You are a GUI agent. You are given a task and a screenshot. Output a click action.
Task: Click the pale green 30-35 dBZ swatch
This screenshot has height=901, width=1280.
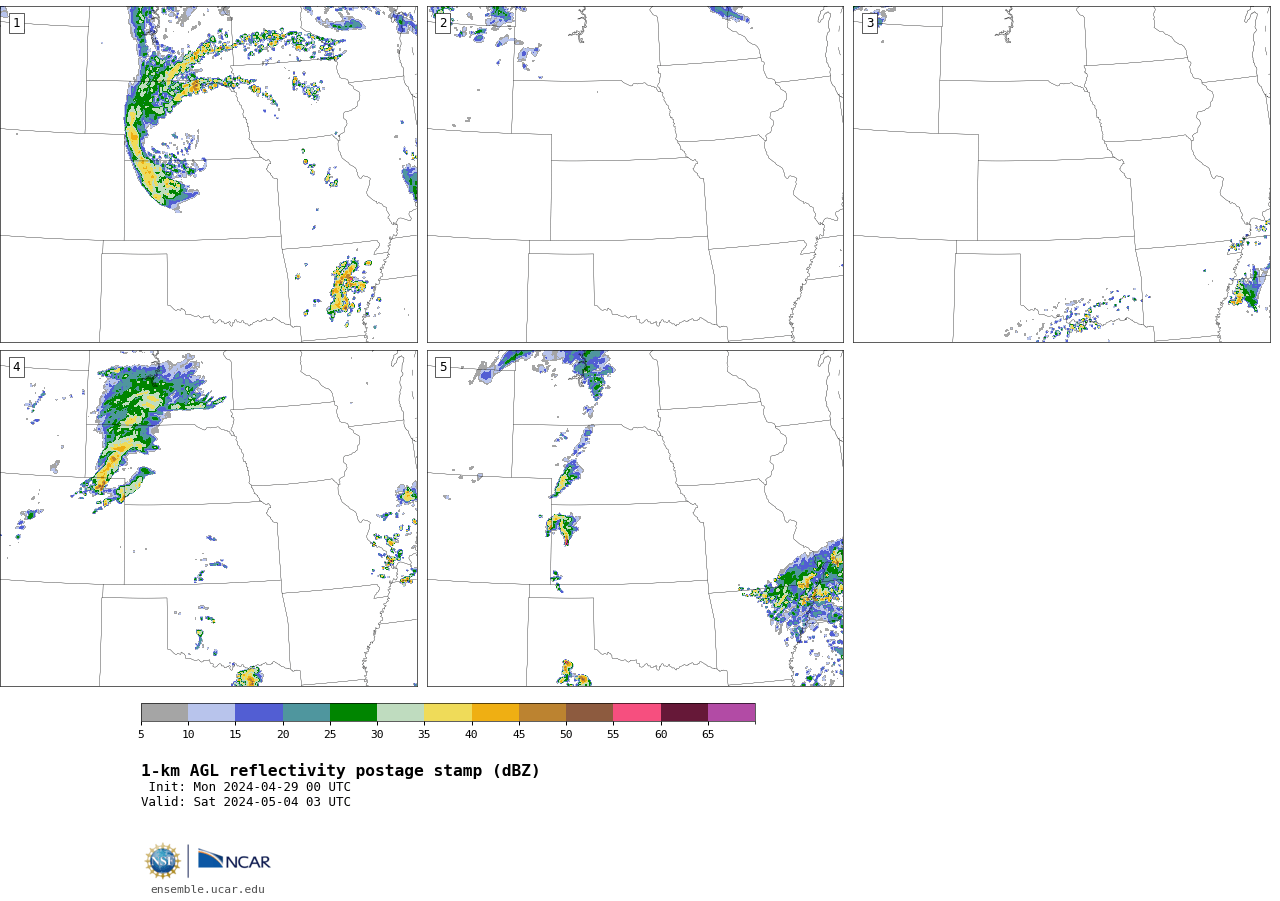click(400, 713)
